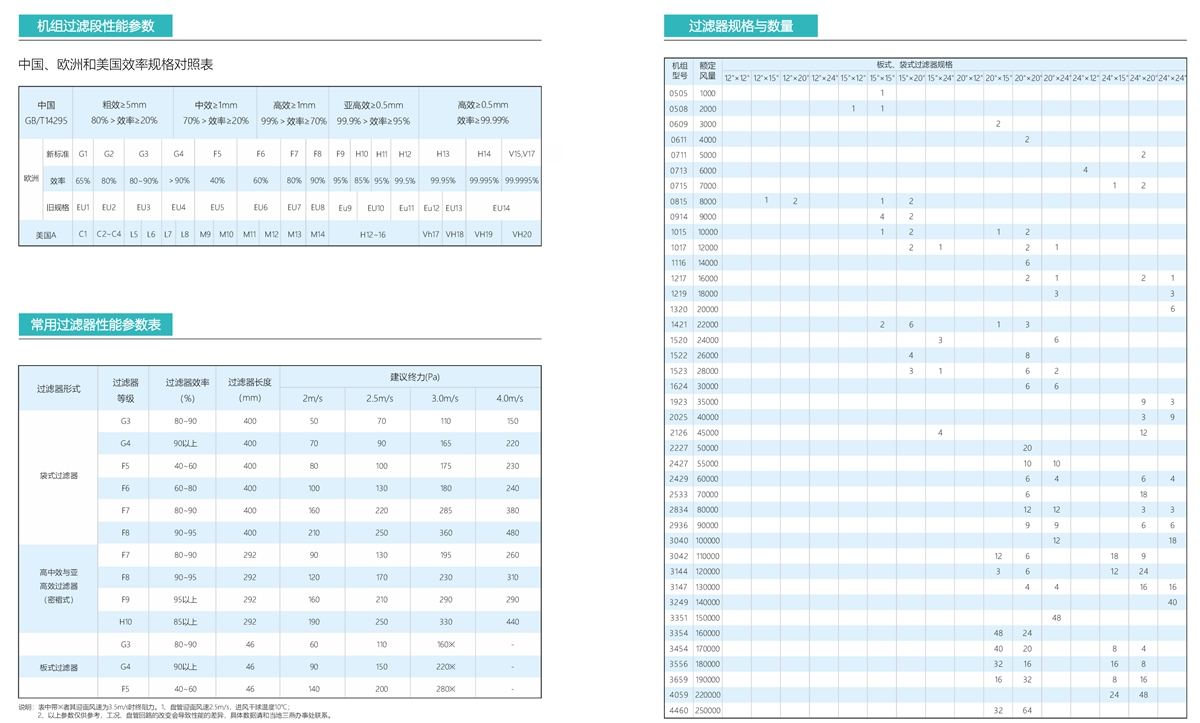Select the 280※ value
The image size is (1200, 723).
coord(444,689)
